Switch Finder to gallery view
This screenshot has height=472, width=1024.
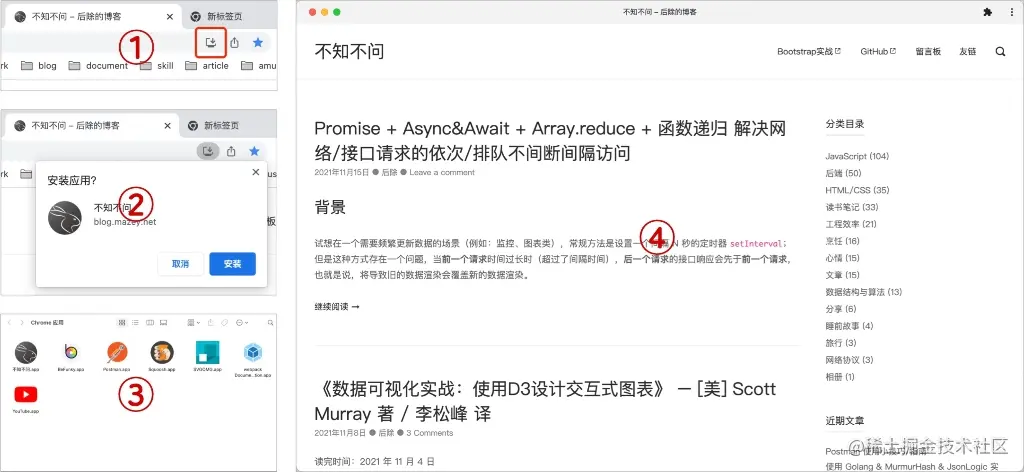tap(163, 323)
